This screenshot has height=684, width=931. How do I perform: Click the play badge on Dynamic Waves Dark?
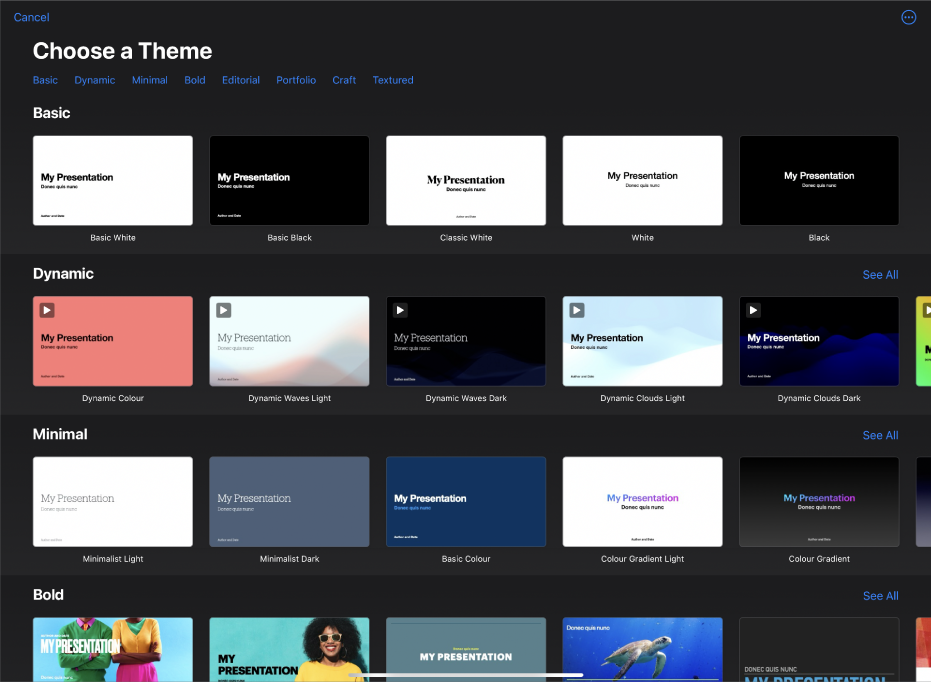[x=400, y=310]
